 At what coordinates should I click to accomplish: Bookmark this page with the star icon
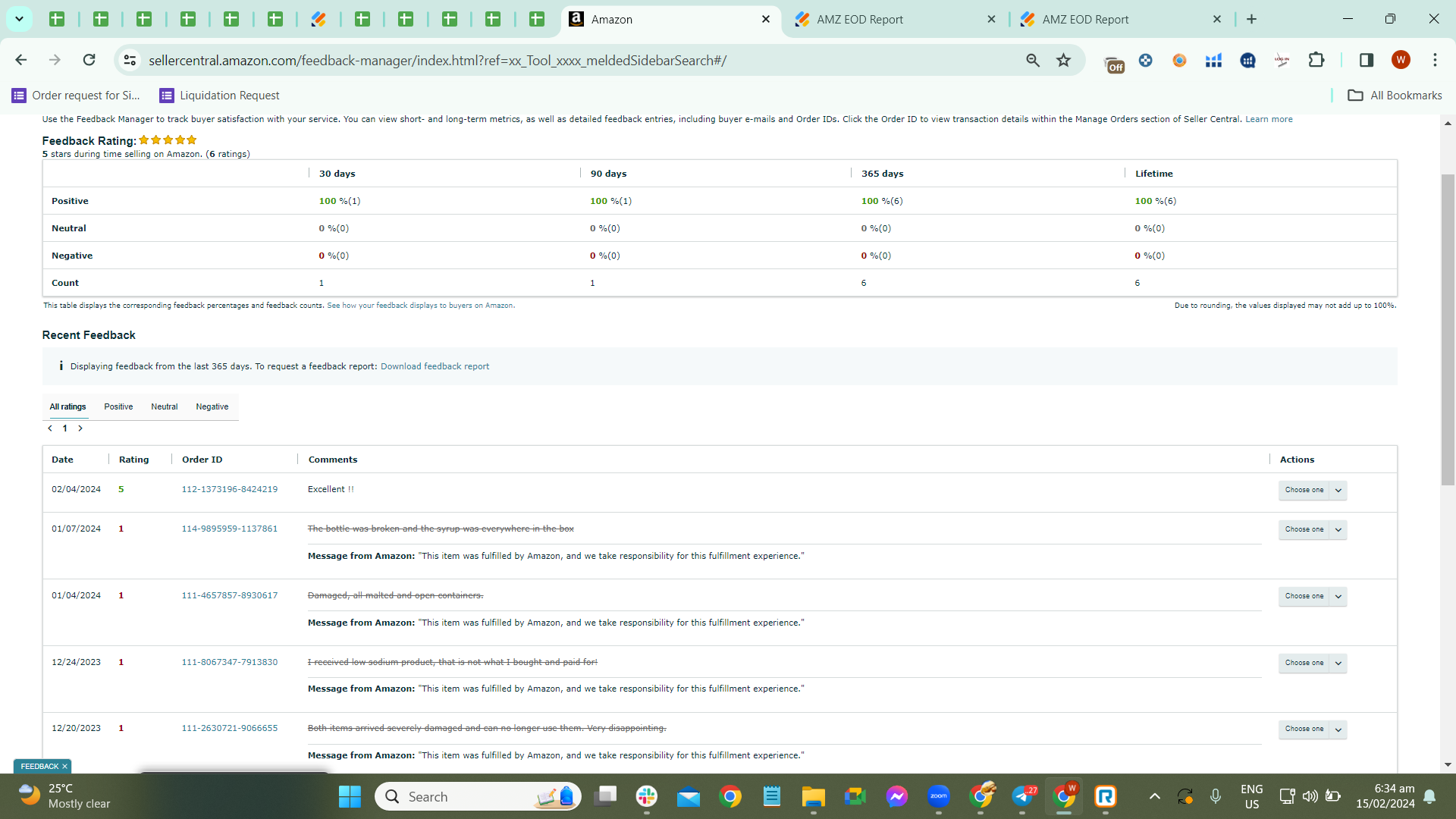1064,60
